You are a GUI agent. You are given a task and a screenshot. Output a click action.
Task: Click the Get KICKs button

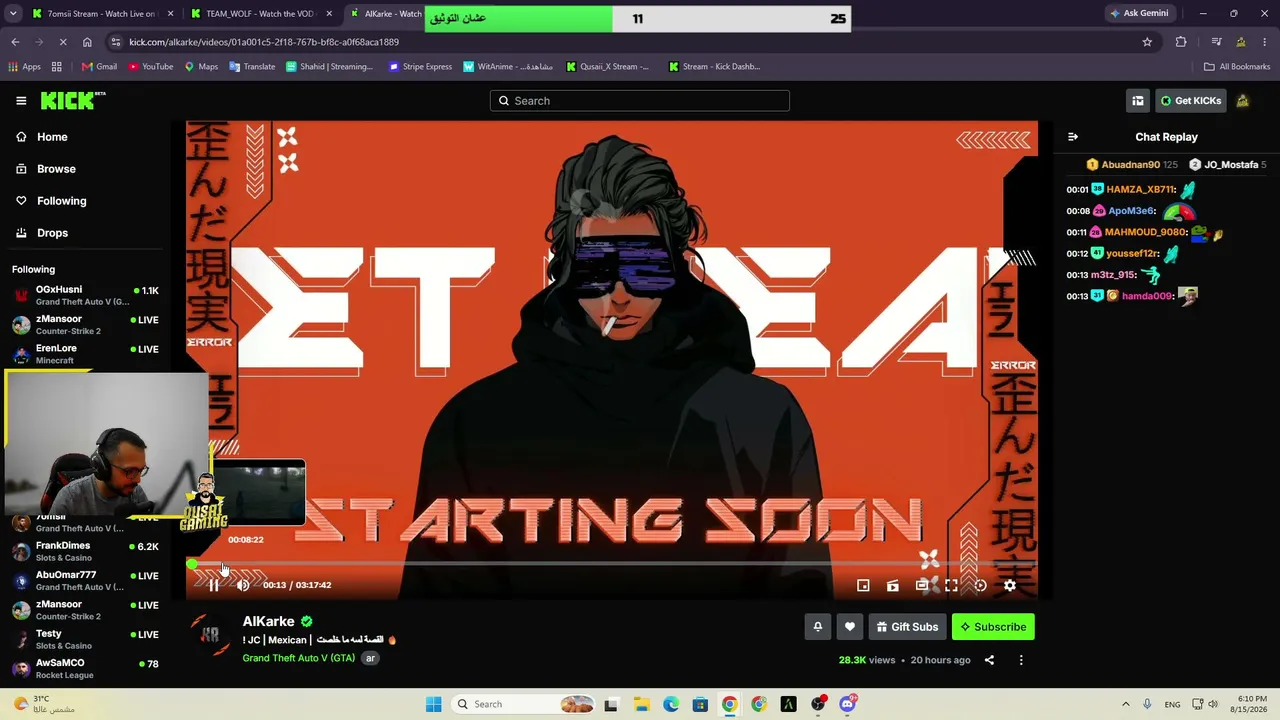[x=1191, y=101]
